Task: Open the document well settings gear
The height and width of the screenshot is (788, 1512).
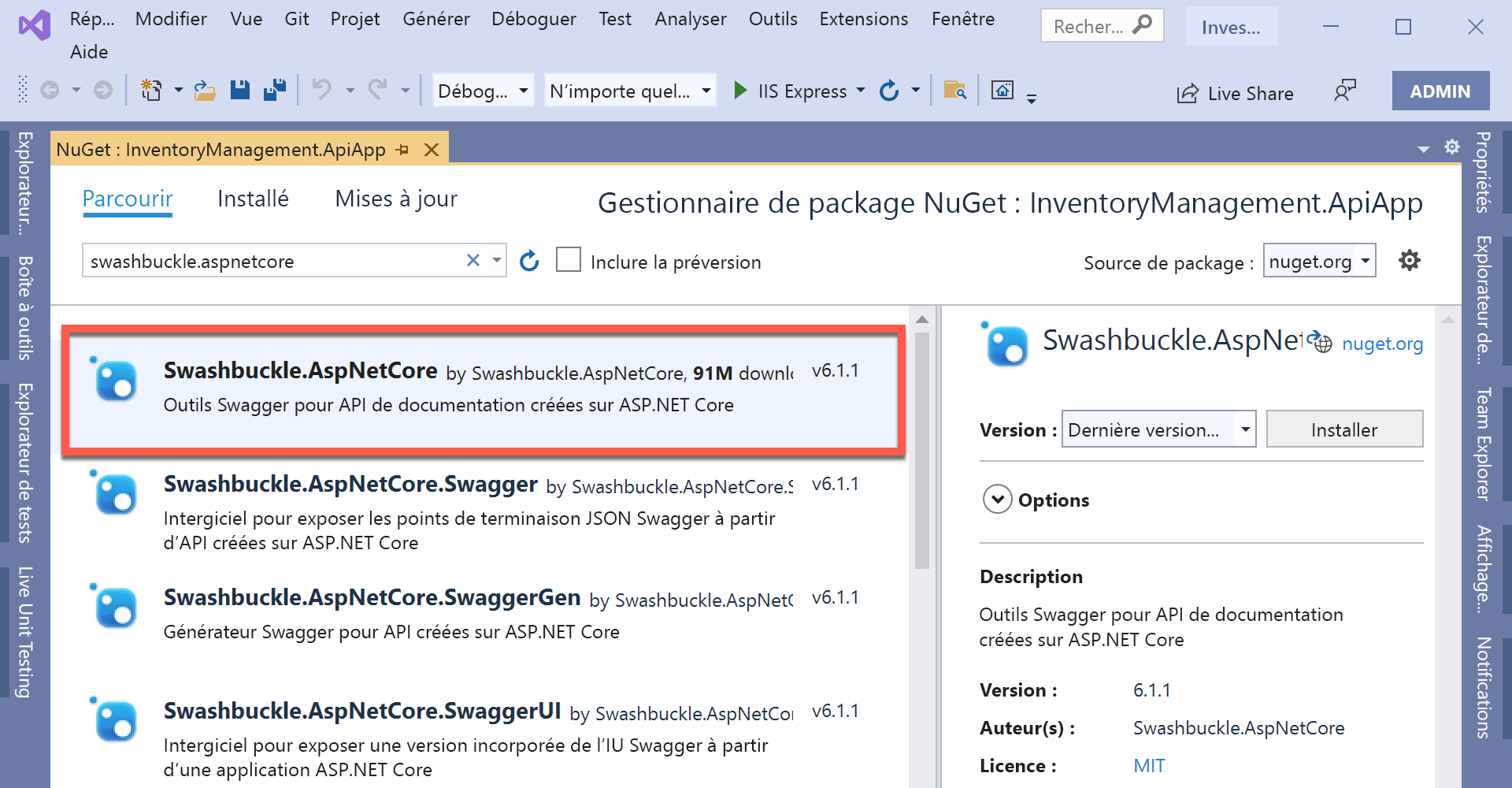Action: [1452, 147]
